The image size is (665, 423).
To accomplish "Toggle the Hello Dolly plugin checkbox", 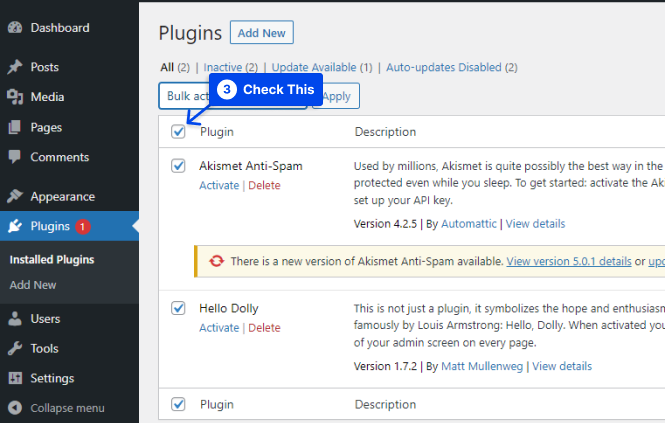I will (x=178, y=308).
